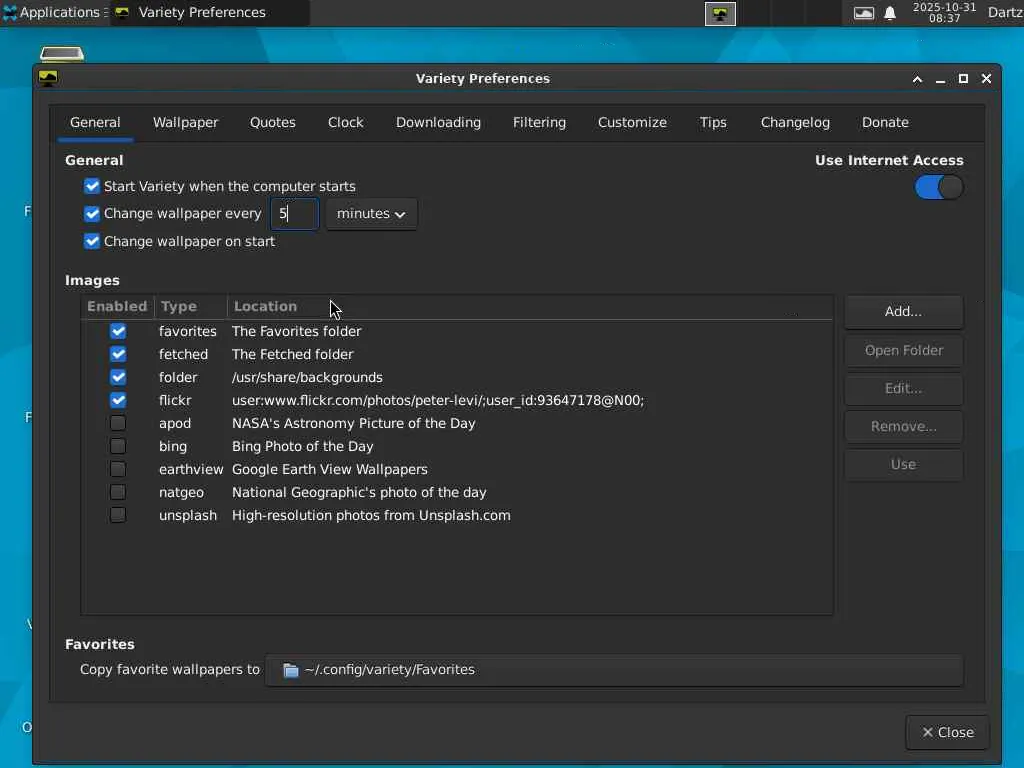Open the Donate tab
This screenshot has height=768, width=1024.
pyautogui.click(x=886, y=123)
